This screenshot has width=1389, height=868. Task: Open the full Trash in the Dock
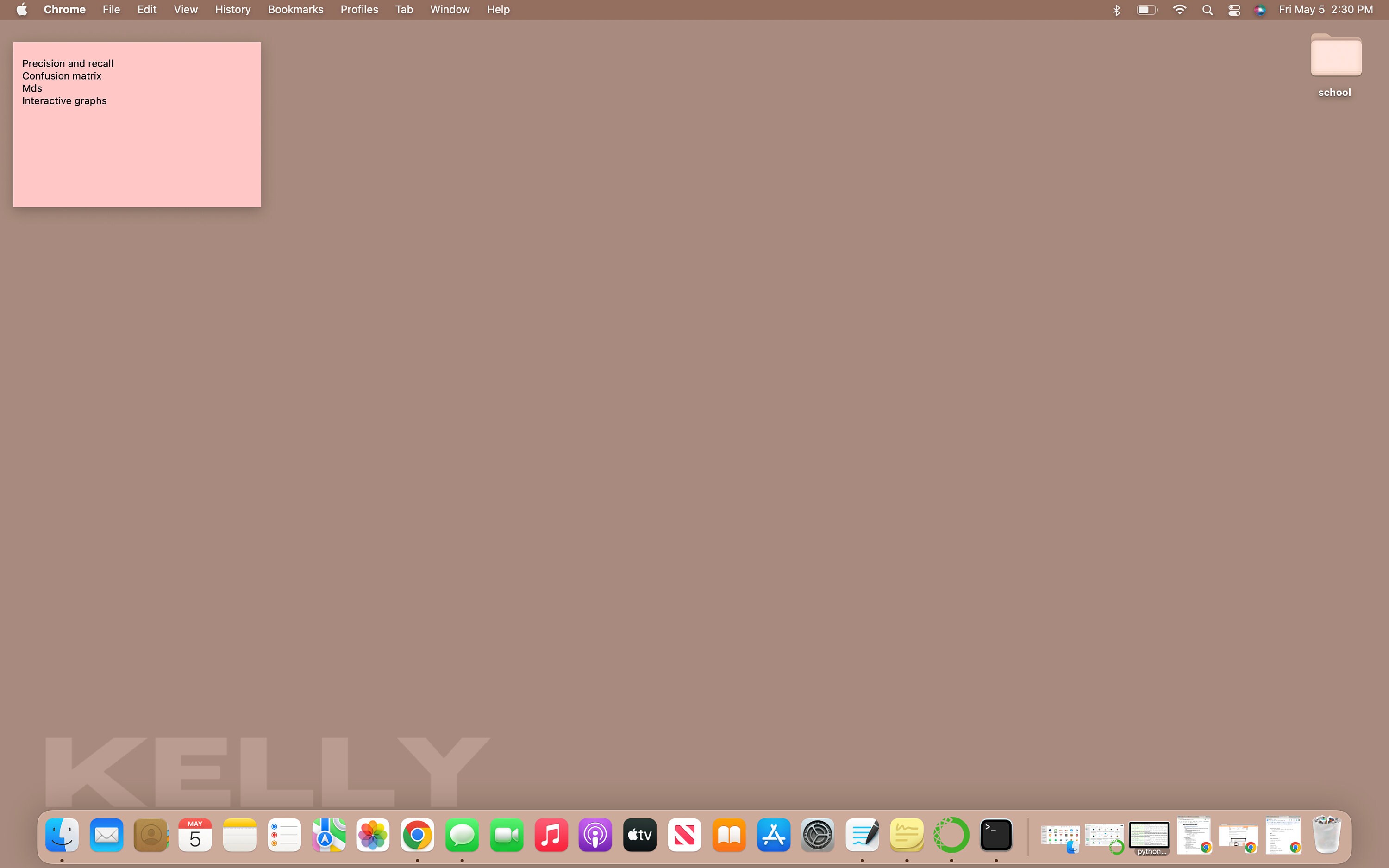tap(1326, 835)
